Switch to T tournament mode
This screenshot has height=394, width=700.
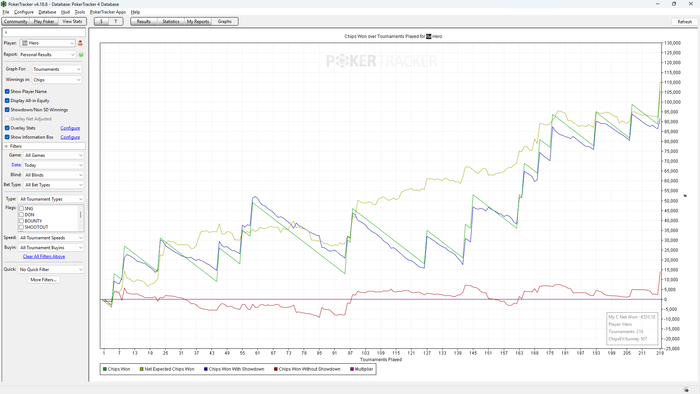pyautogui.click(x=116, y=21)
